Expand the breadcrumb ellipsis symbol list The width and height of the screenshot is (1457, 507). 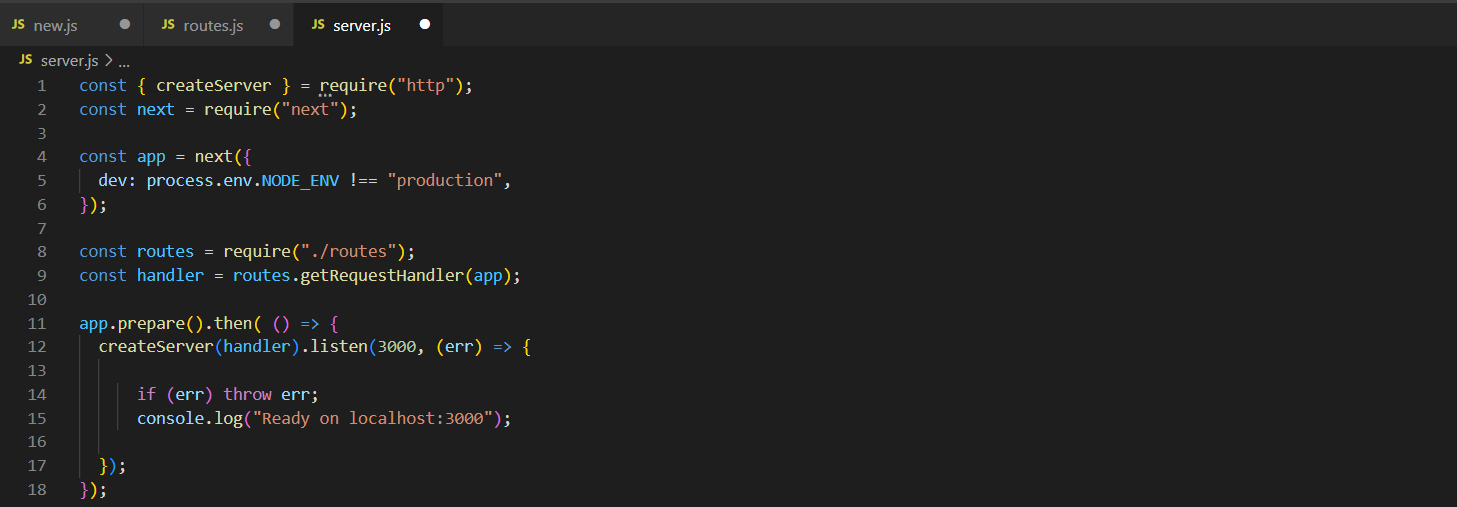pyautogui.click(x=124, y=61)
